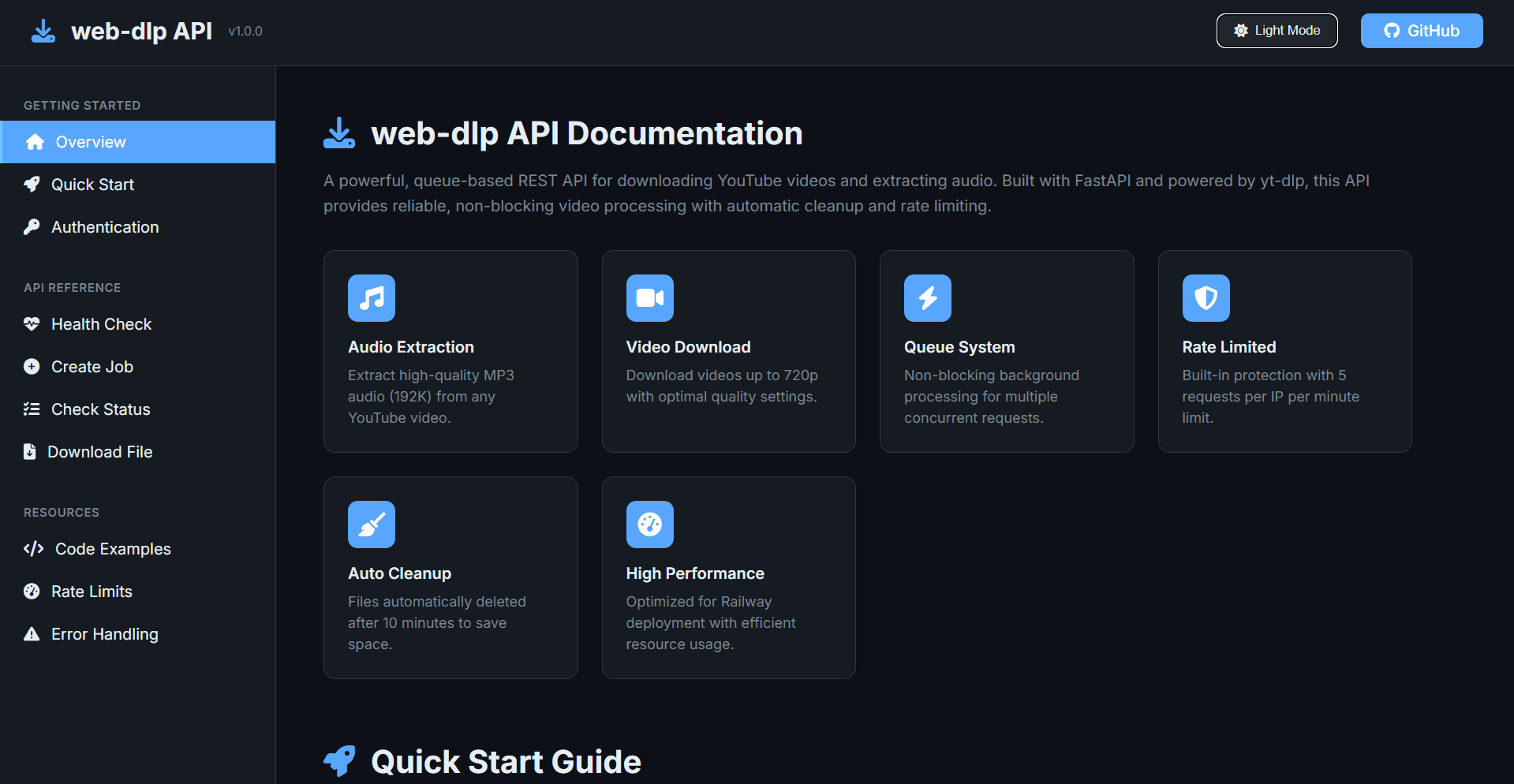Viewport: 1514px width, 784px height.
Task: Click the Create Job plus icon
Action: (32, 366)
